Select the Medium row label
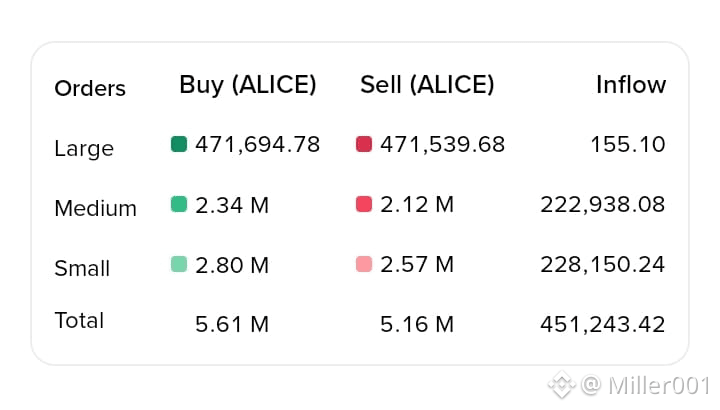 pyautogui.click(x=96, y=208)
